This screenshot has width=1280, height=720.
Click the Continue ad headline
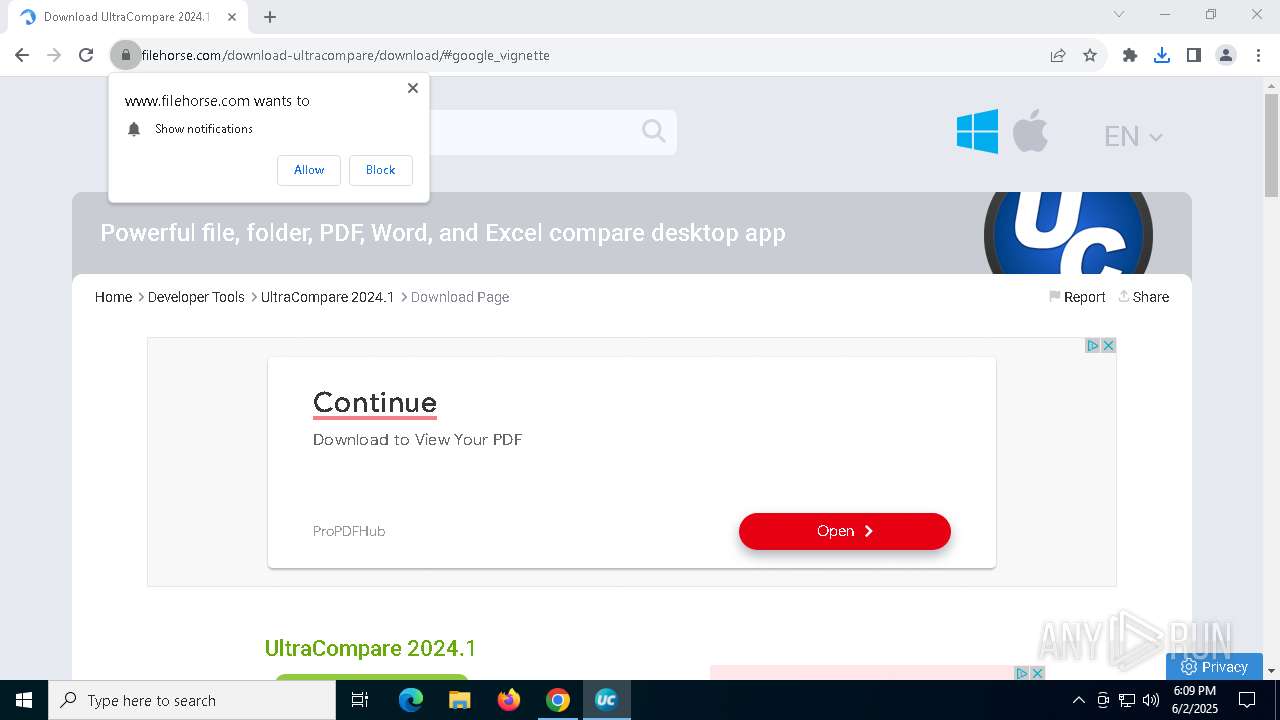click(375, 403)
